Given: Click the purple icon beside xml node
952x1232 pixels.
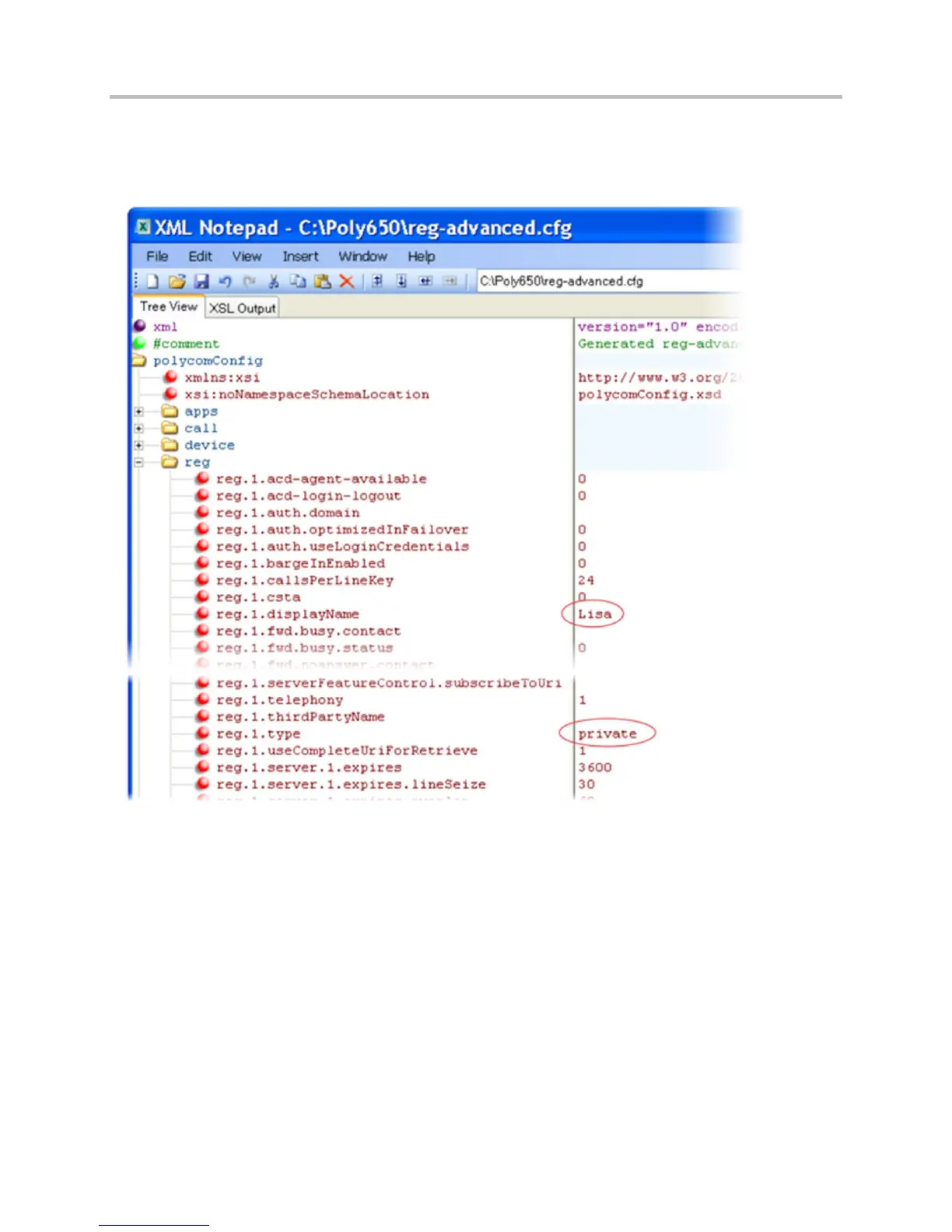Looking at the screenshot, I should pos(140,327).
